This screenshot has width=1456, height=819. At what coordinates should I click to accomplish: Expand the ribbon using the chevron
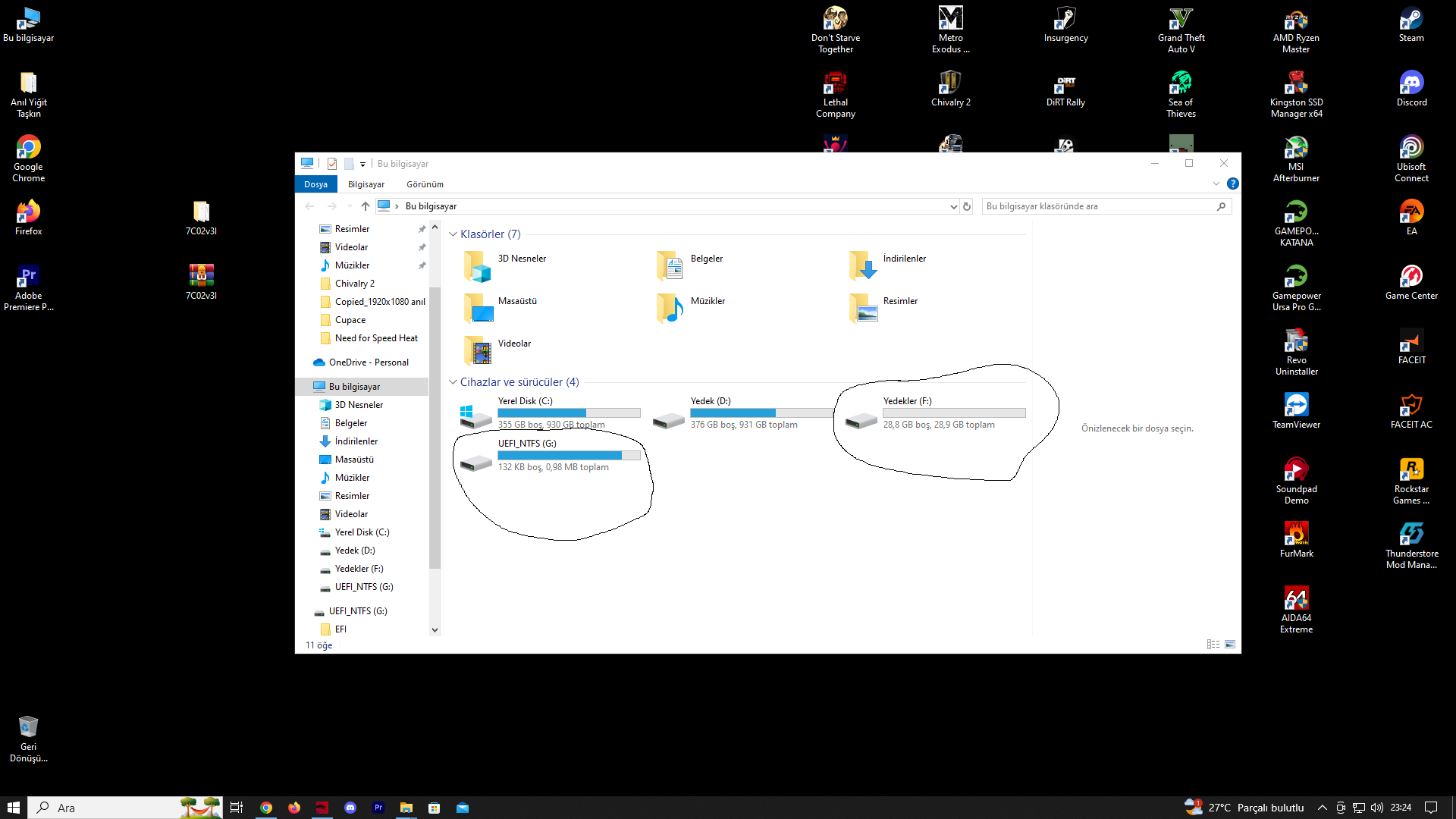pos(1216,184)
